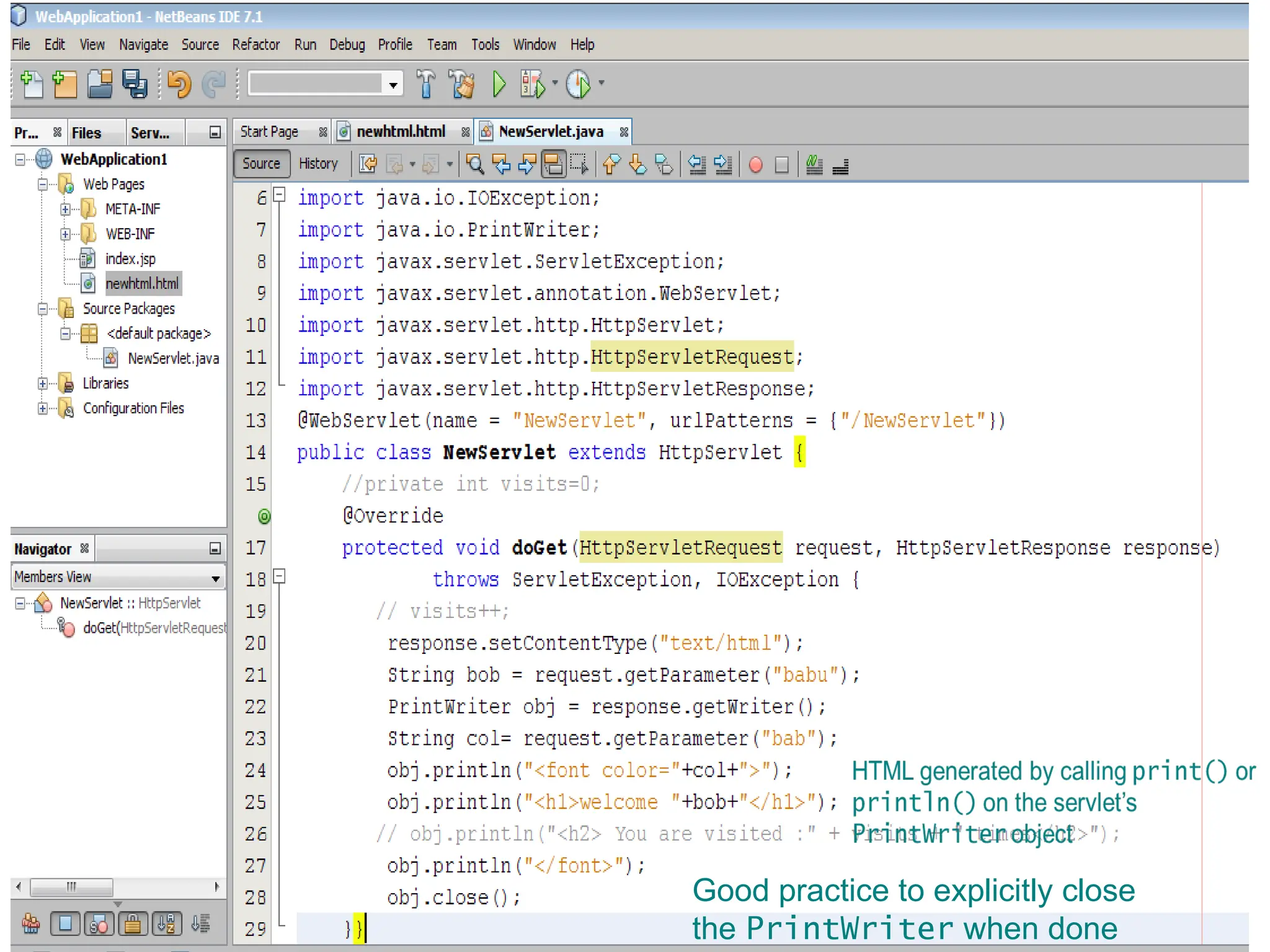Click the Undo toolbar icon
Screen dimensions: 1270x952
tap(179, 84)
